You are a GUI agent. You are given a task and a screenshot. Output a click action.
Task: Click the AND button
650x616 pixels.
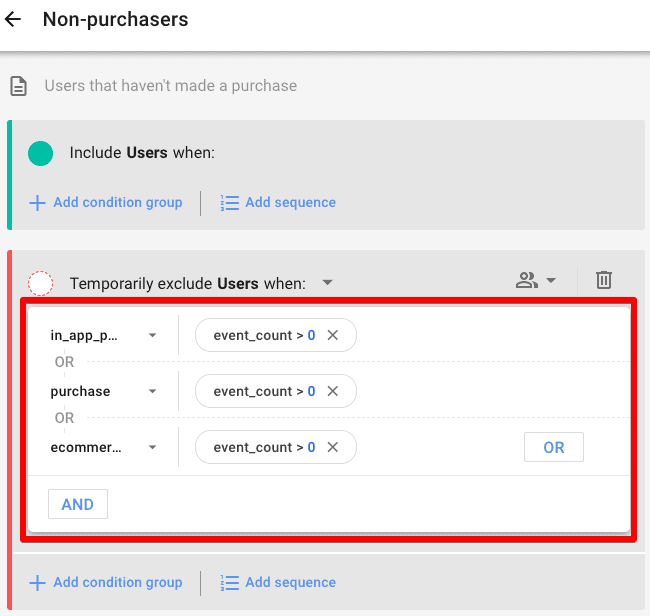click(x=78, y=504)
